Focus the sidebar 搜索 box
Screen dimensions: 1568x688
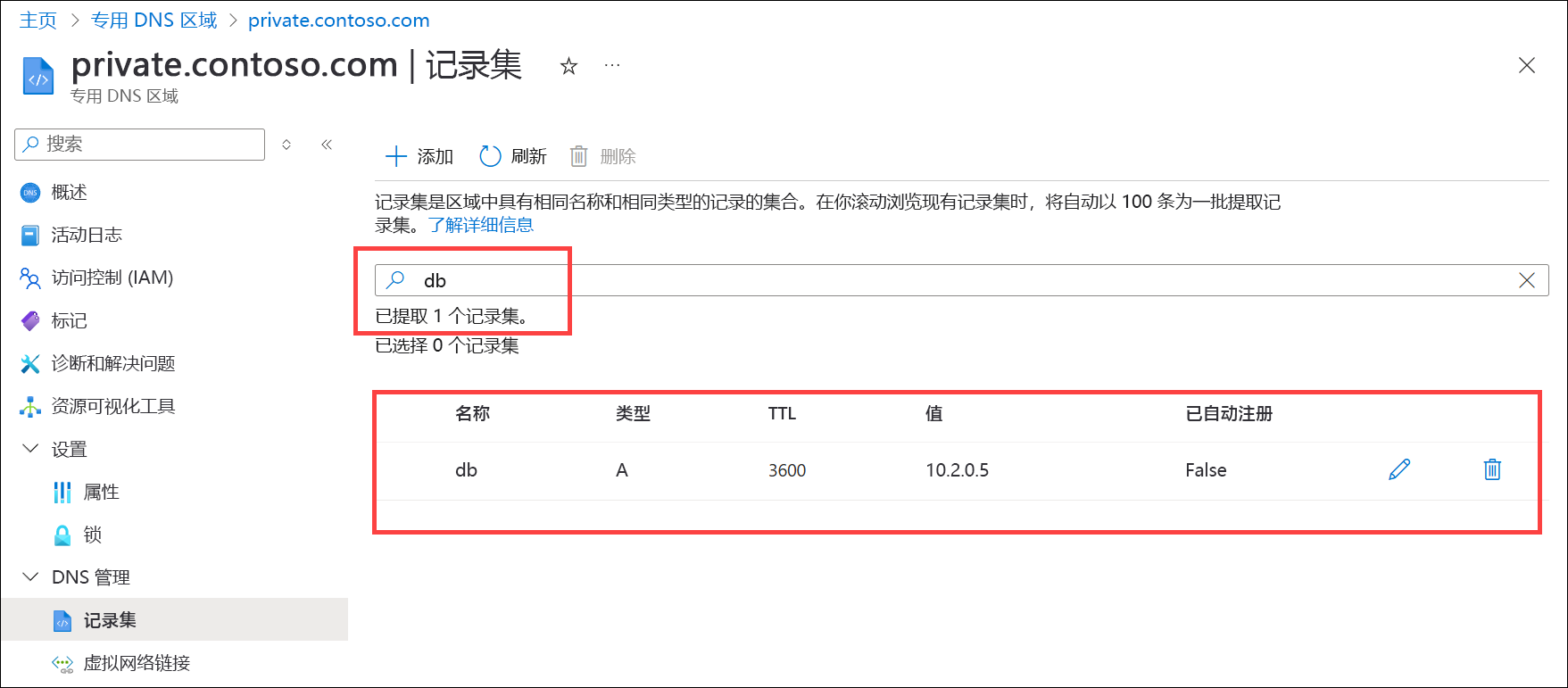tap(140, 144)
